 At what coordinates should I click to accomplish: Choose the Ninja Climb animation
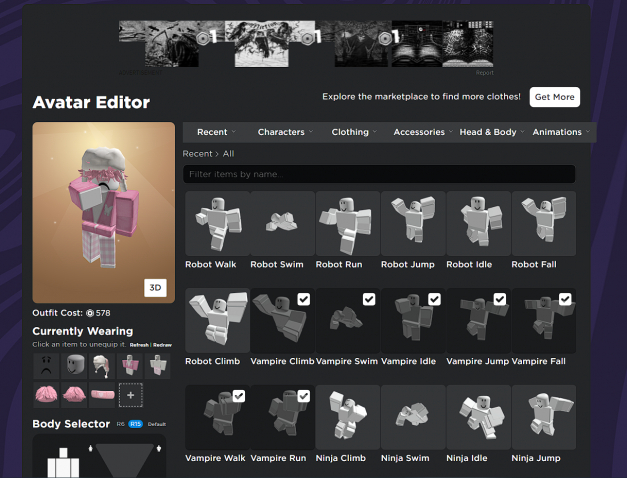347,418
